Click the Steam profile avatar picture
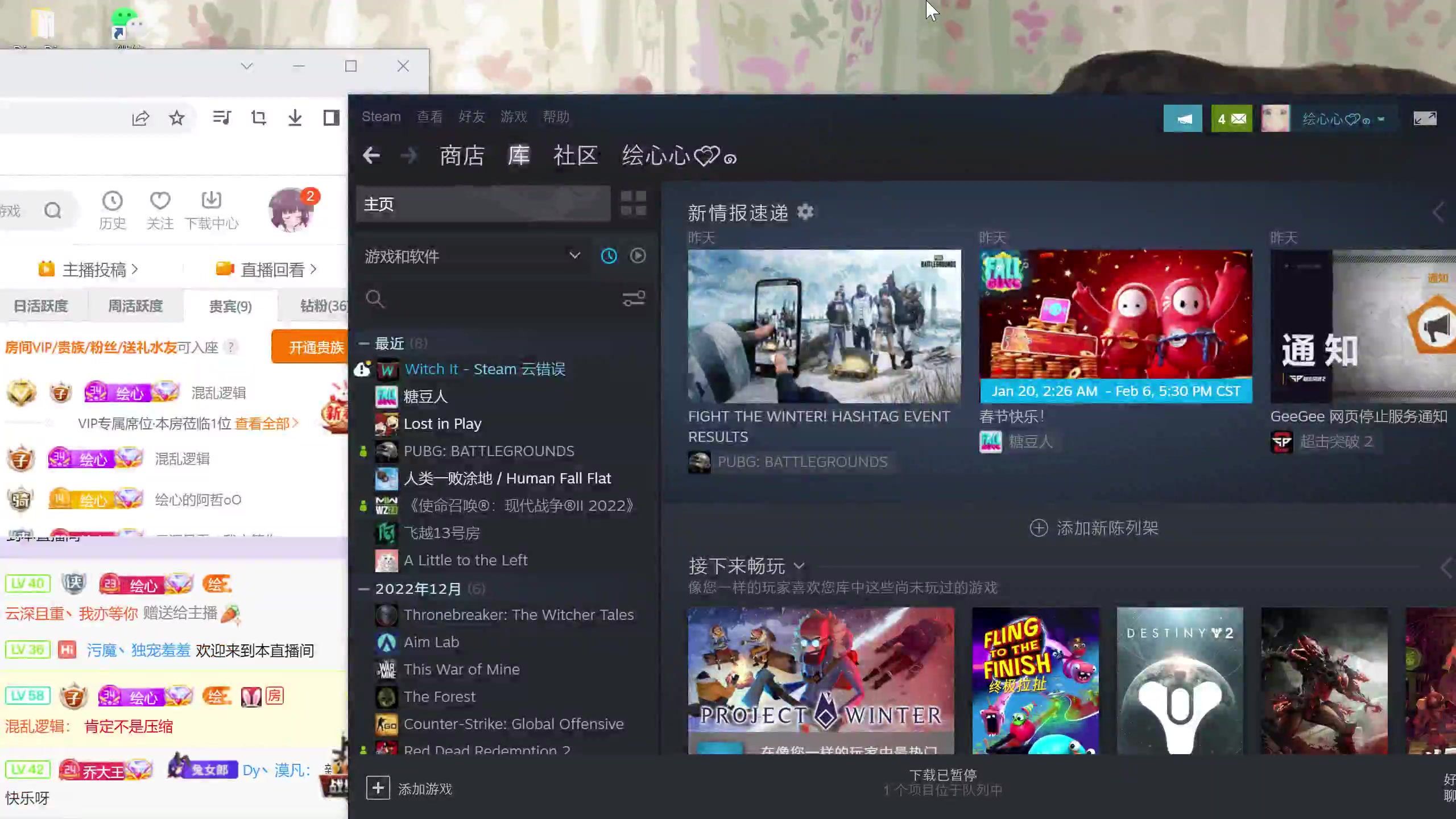Image resolution: width=1456 pixels, height=819 pixels. [1275, 119]
